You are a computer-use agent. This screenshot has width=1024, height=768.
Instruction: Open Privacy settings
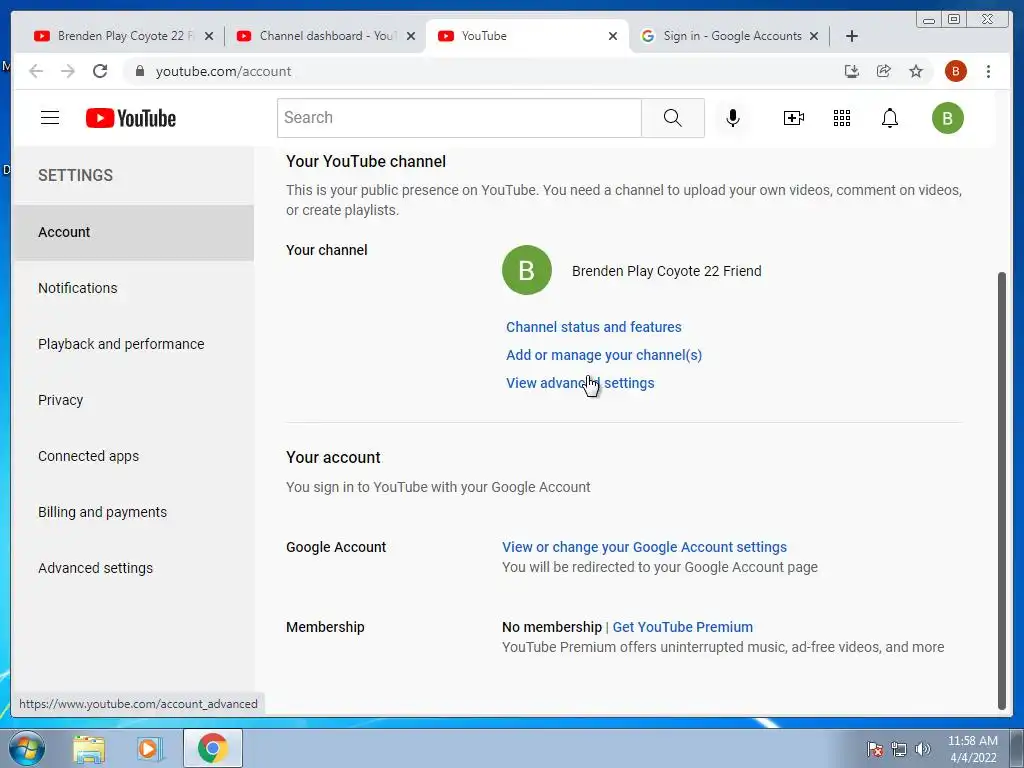(x=133, y=400)
